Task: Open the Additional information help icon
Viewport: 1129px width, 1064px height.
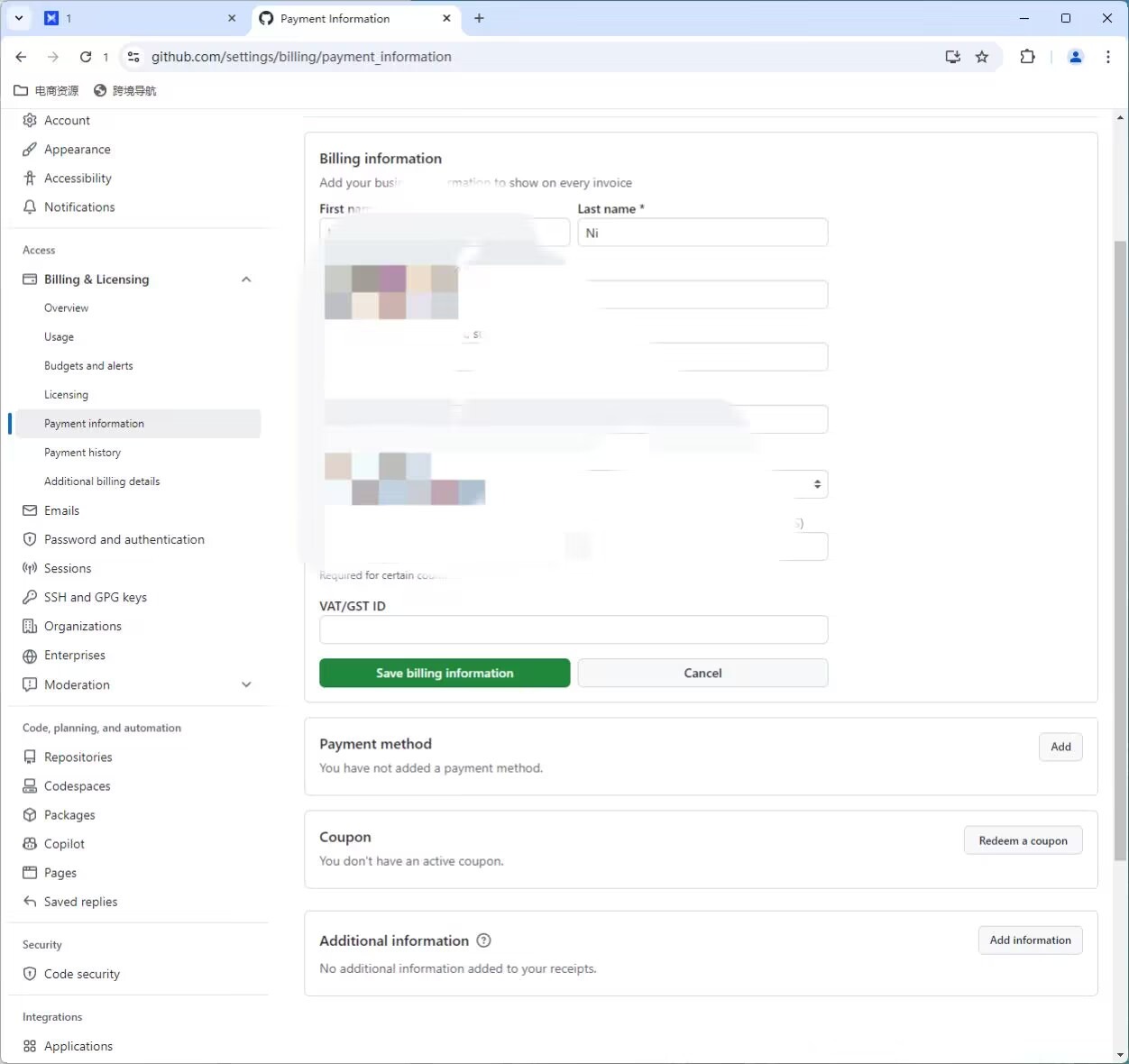Action: [483, 940]
